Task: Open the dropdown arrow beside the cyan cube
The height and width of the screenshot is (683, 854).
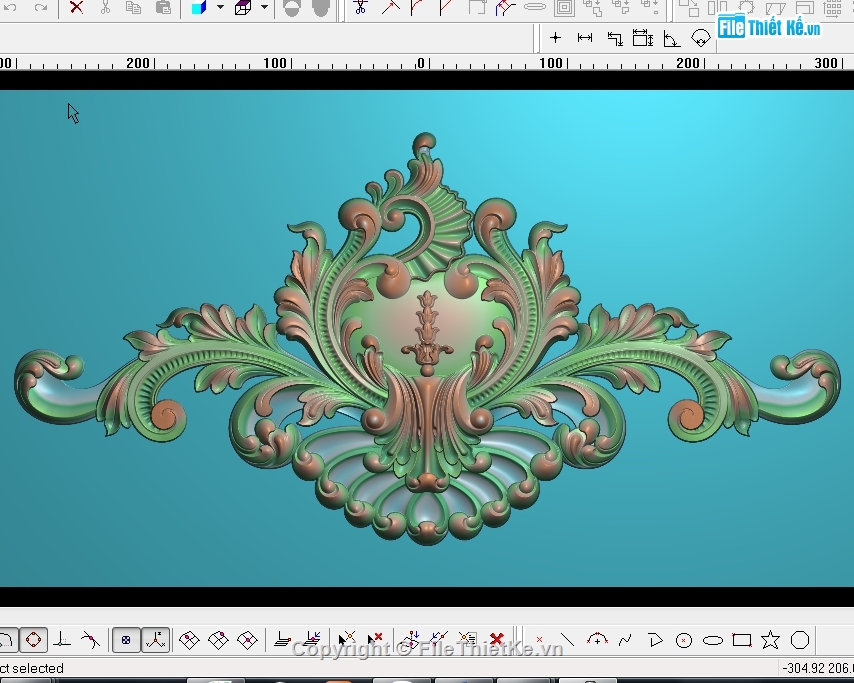Action: pyautogui.click(x=220, y=8)
